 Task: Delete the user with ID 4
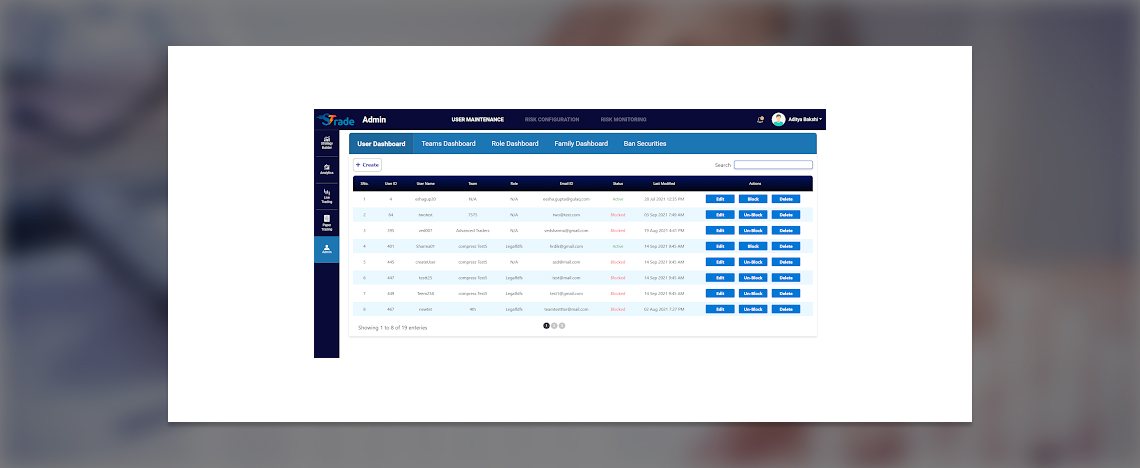(786, 199)
